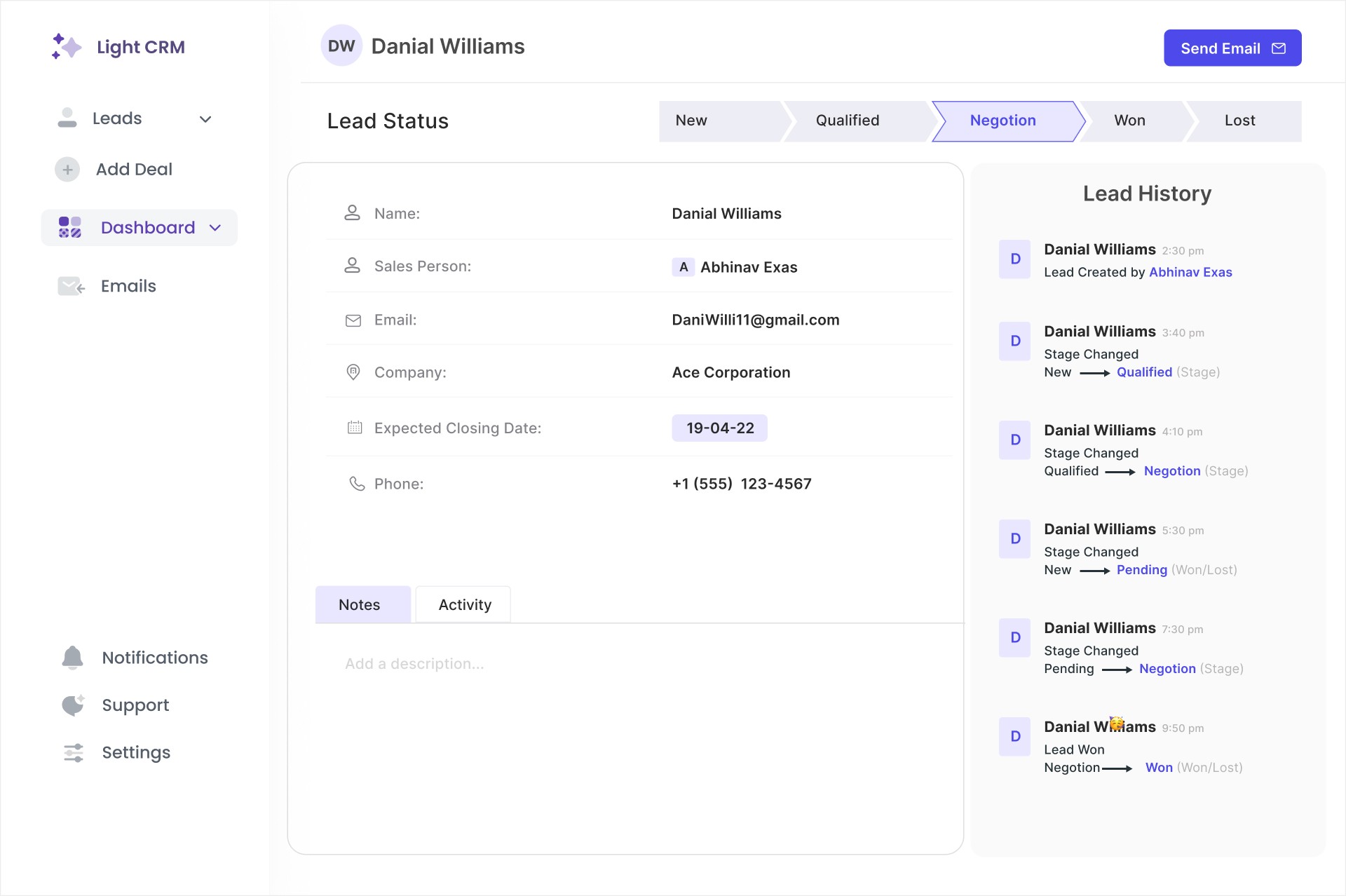The image size is (1346, 896).
Task: Switch to the Activity tab
Action: tap(464, 604)
